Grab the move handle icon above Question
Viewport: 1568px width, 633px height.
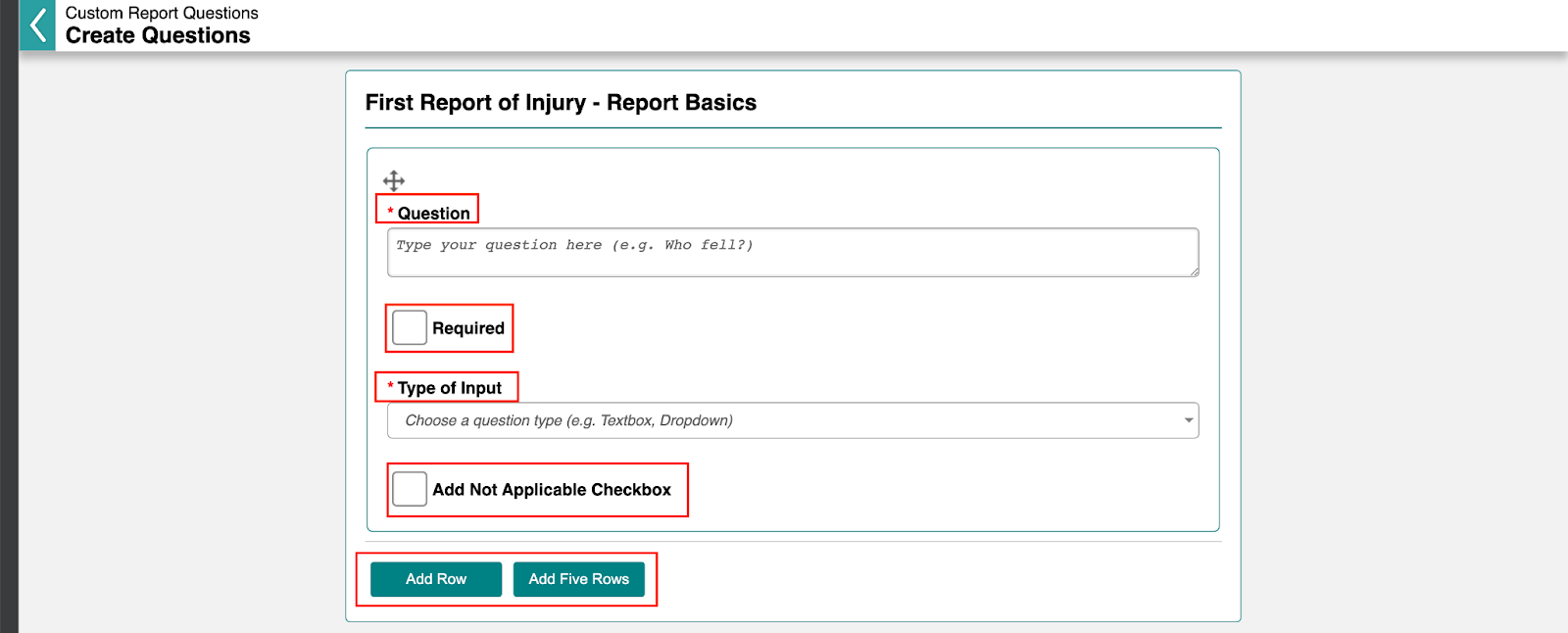(394, 180)
